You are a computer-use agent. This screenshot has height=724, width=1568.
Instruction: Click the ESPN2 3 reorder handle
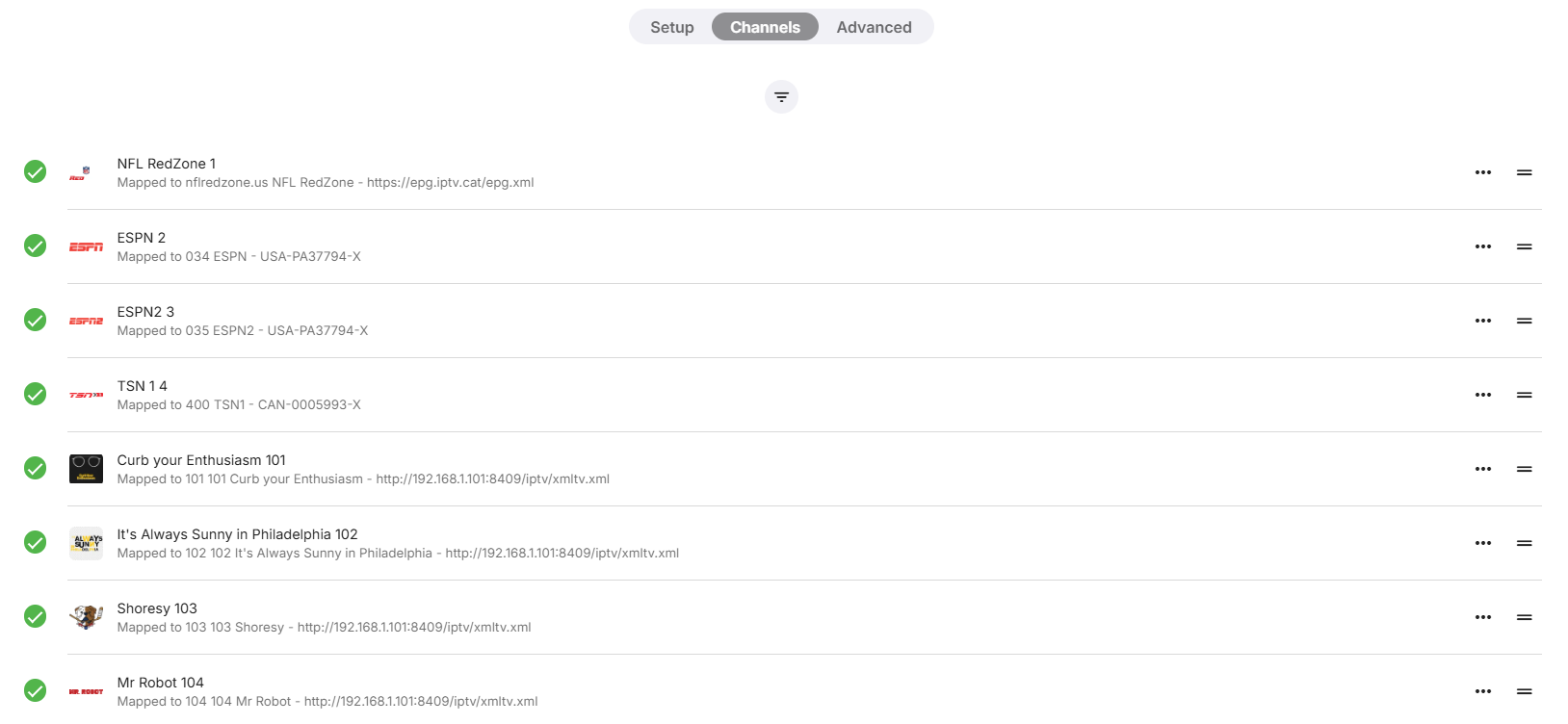pos(1525,321)
